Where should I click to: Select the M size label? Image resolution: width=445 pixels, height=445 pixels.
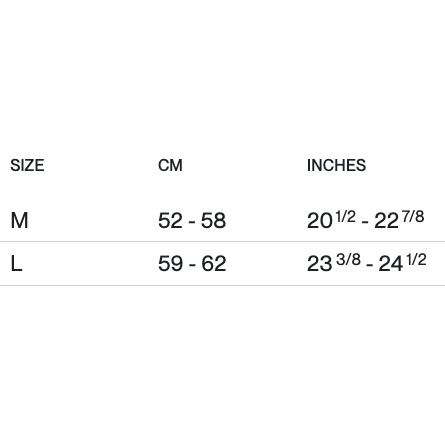(19, 220)
